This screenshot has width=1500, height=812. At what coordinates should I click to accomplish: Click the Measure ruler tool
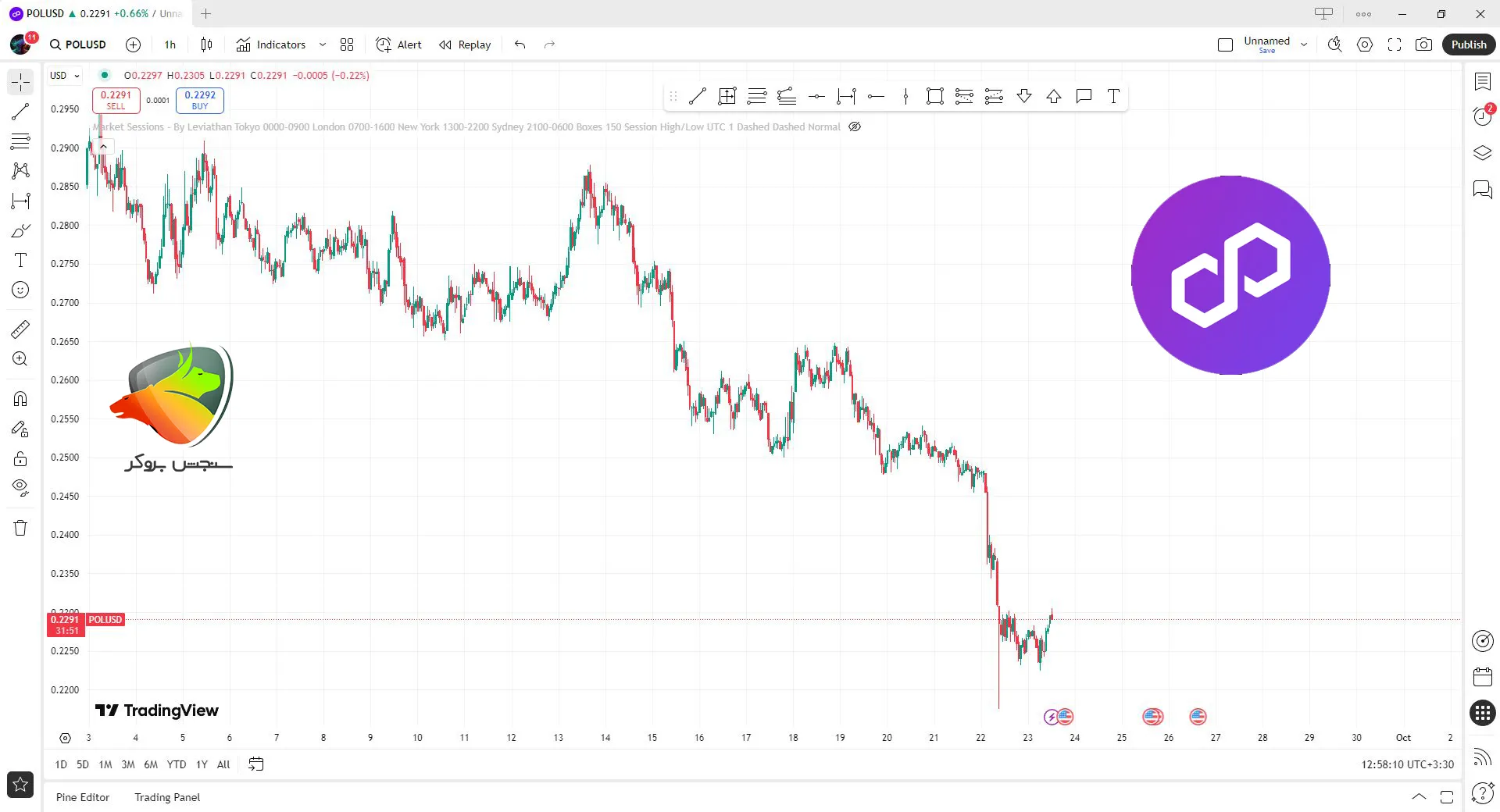[x=20, y=329]
